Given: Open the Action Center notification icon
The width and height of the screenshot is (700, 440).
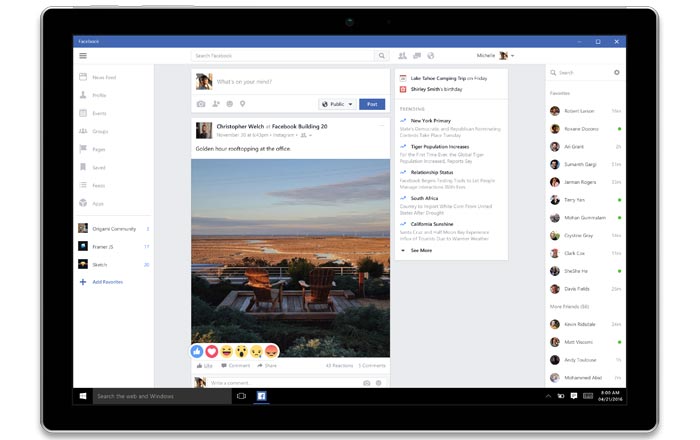Looking at the screenshot, I should [574, 396].
